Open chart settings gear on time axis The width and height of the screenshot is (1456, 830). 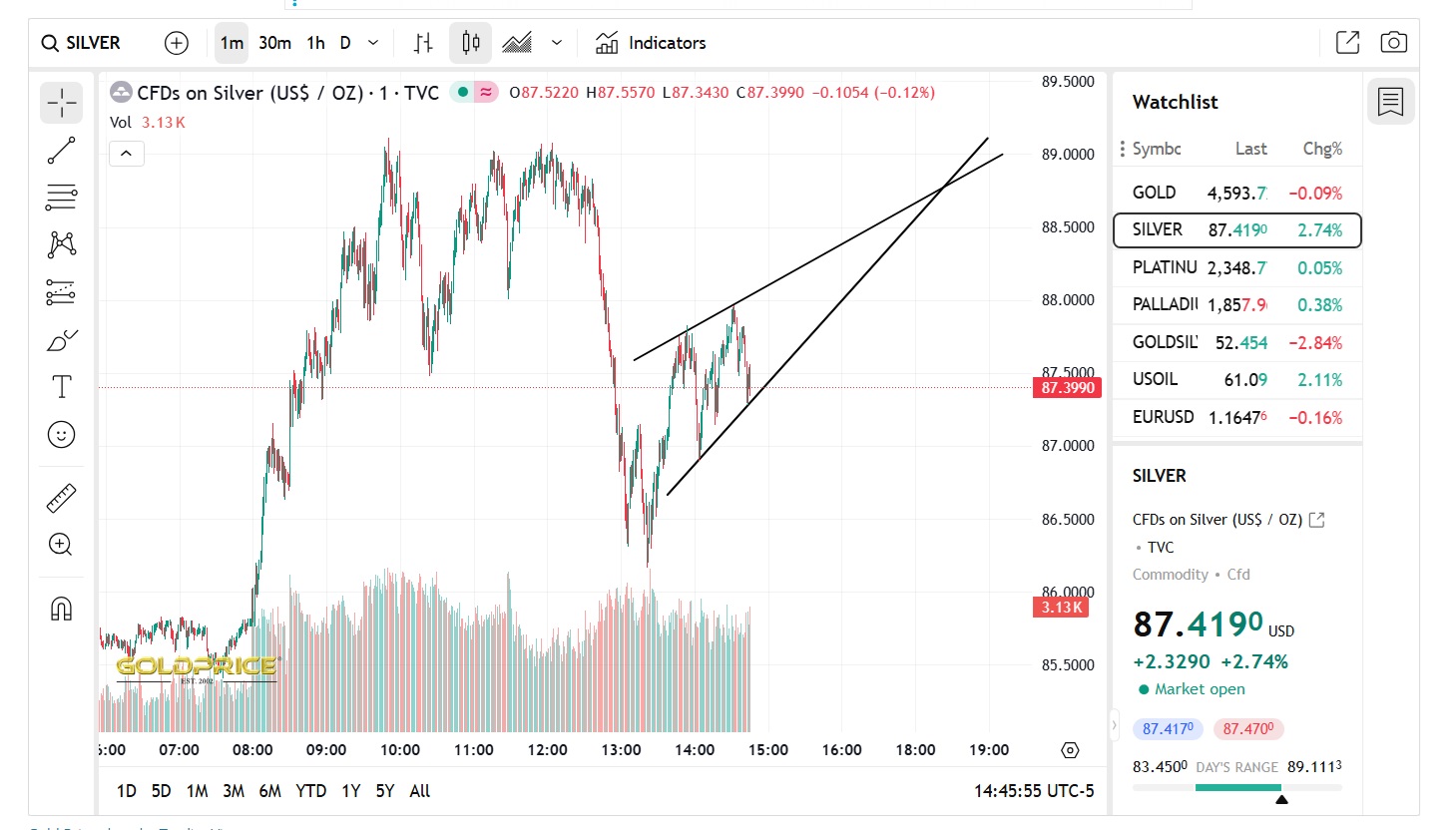pyautogui.click(x=1070, y=750)
